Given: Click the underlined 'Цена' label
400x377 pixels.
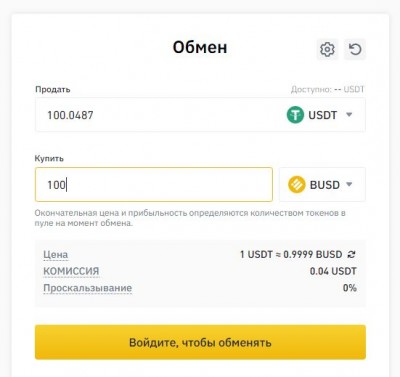Looking at the screenshot, I should coord(56,255).
